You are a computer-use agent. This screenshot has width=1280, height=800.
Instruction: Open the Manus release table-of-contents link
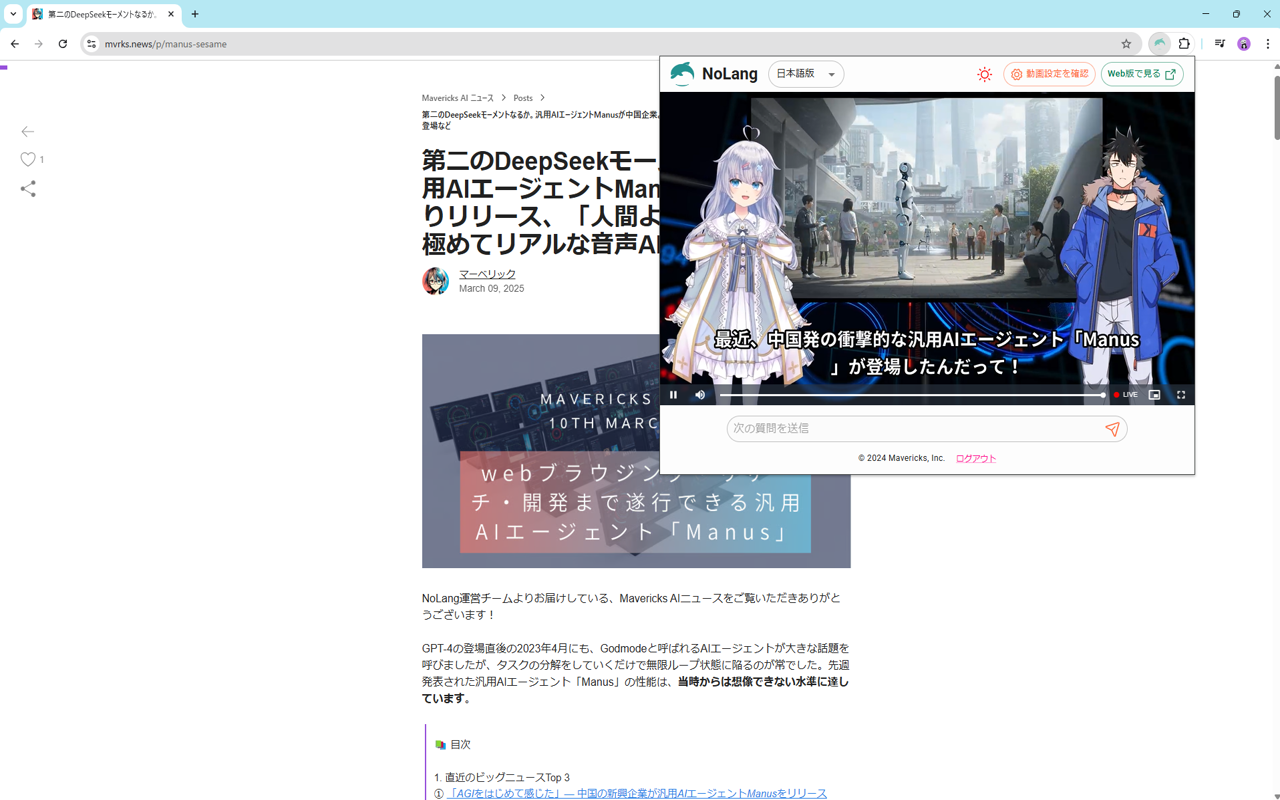637,794
